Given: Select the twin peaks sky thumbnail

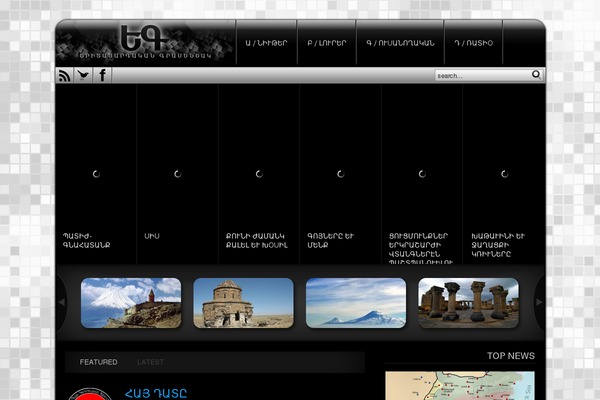Looking at the screenshot, I should tap(356, 303).
